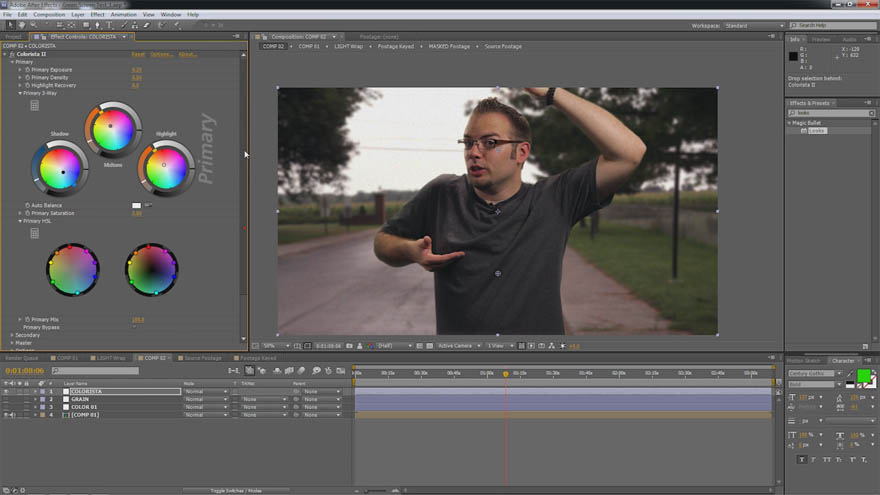Select the Hand tool
The width and height of the screenshot is (880, 495).
[x=22, y=25]
